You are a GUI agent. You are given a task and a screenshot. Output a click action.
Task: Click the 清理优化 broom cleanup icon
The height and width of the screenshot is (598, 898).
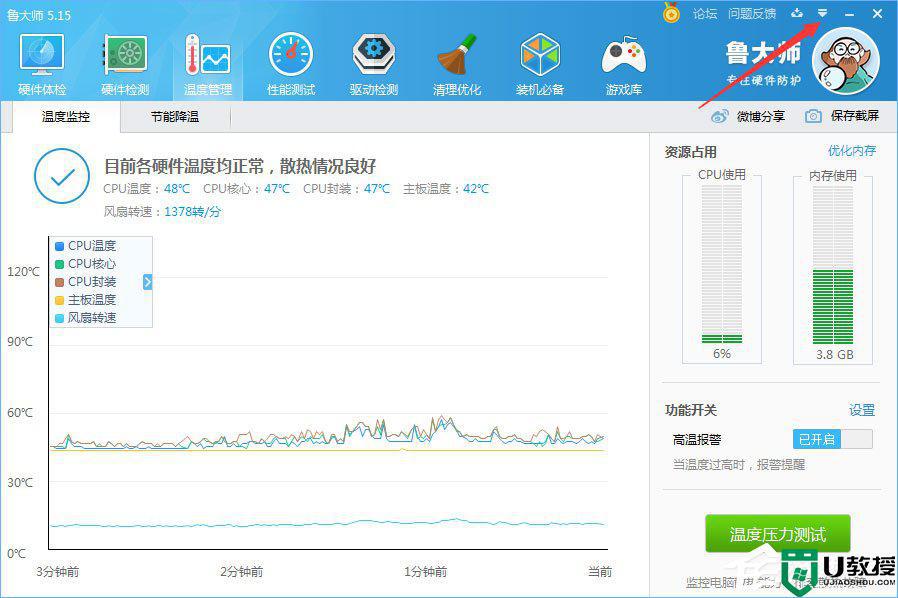click(457, 57)
